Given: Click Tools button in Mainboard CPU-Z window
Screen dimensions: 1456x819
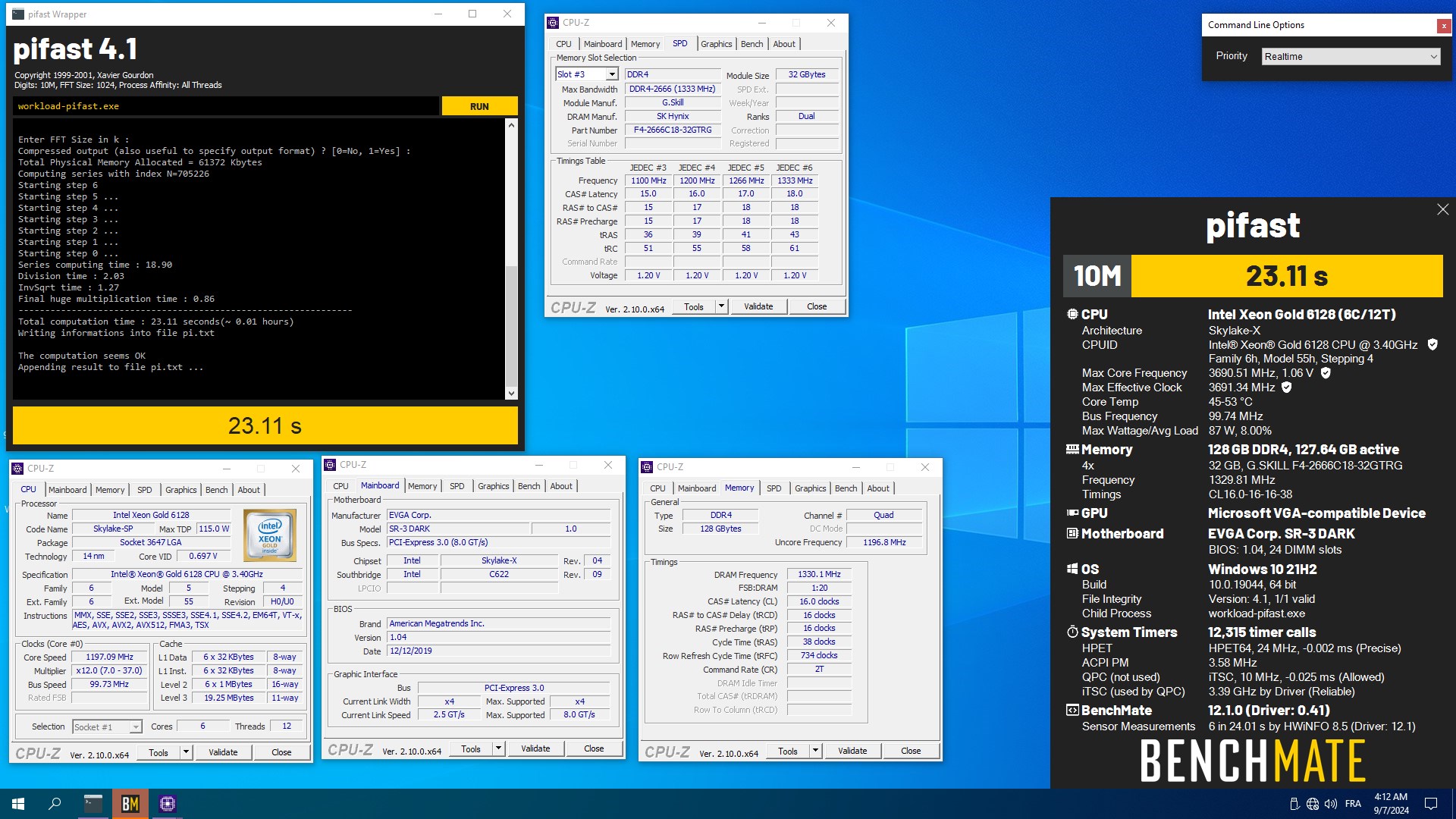Looking at the screenshot, I should click(471, 749).
